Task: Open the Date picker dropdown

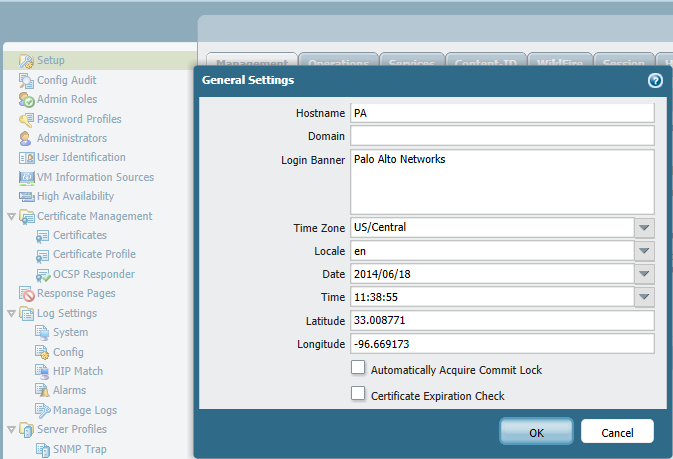Action: 645,274
